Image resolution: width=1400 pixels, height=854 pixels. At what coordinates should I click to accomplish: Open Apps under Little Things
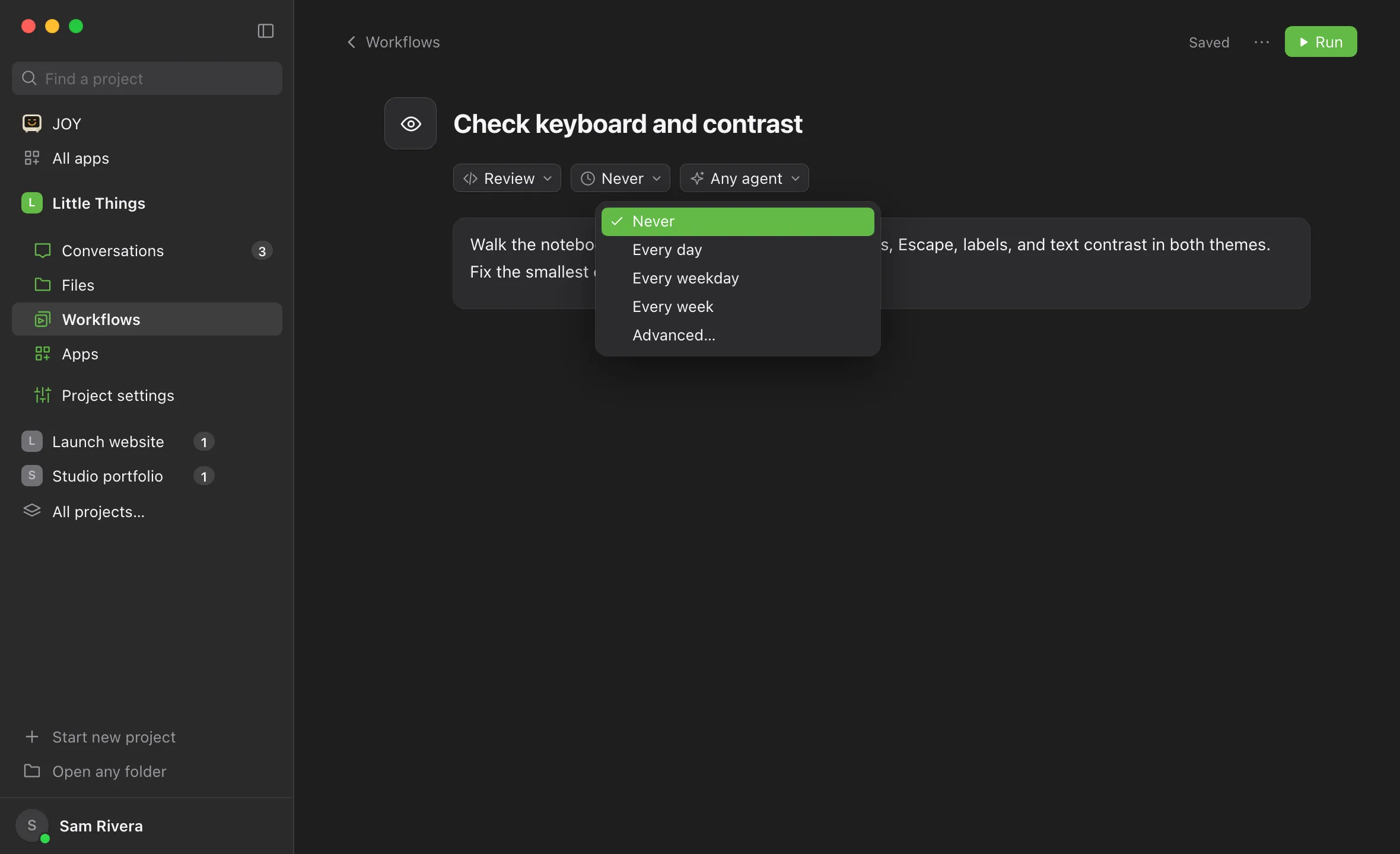coord(147,353)
